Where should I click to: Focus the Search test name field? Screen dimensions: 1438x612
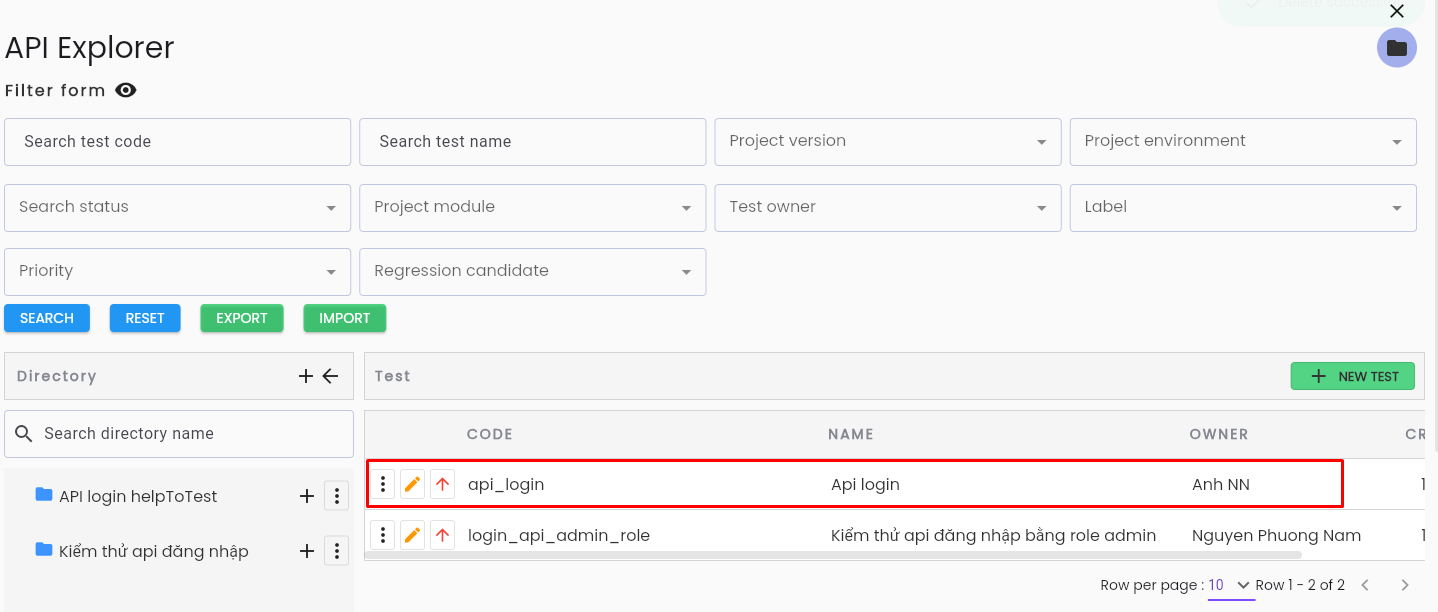[533, 142]
